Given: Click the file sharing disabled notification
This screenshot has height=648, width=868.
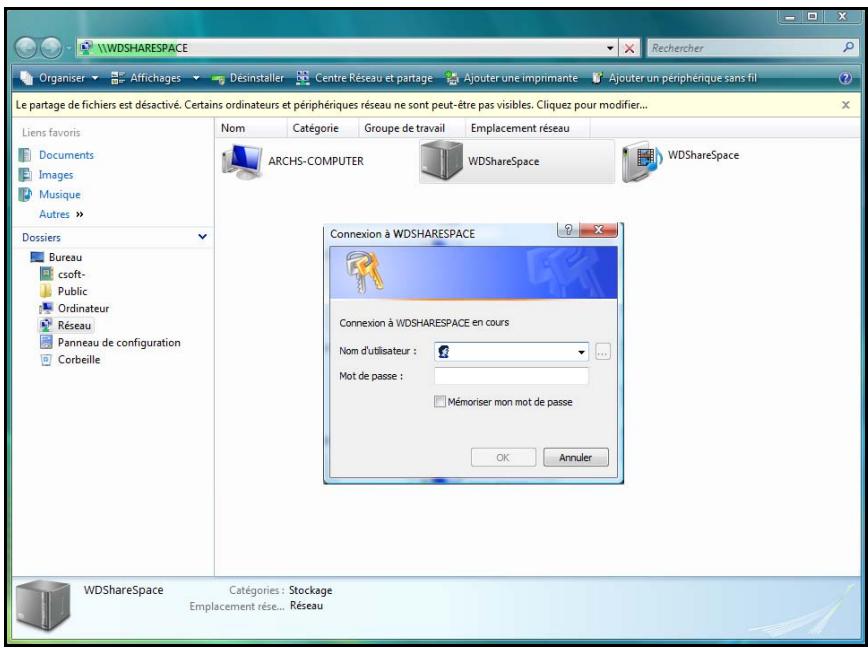Looking at the screenshot, I should pos(332,105).
